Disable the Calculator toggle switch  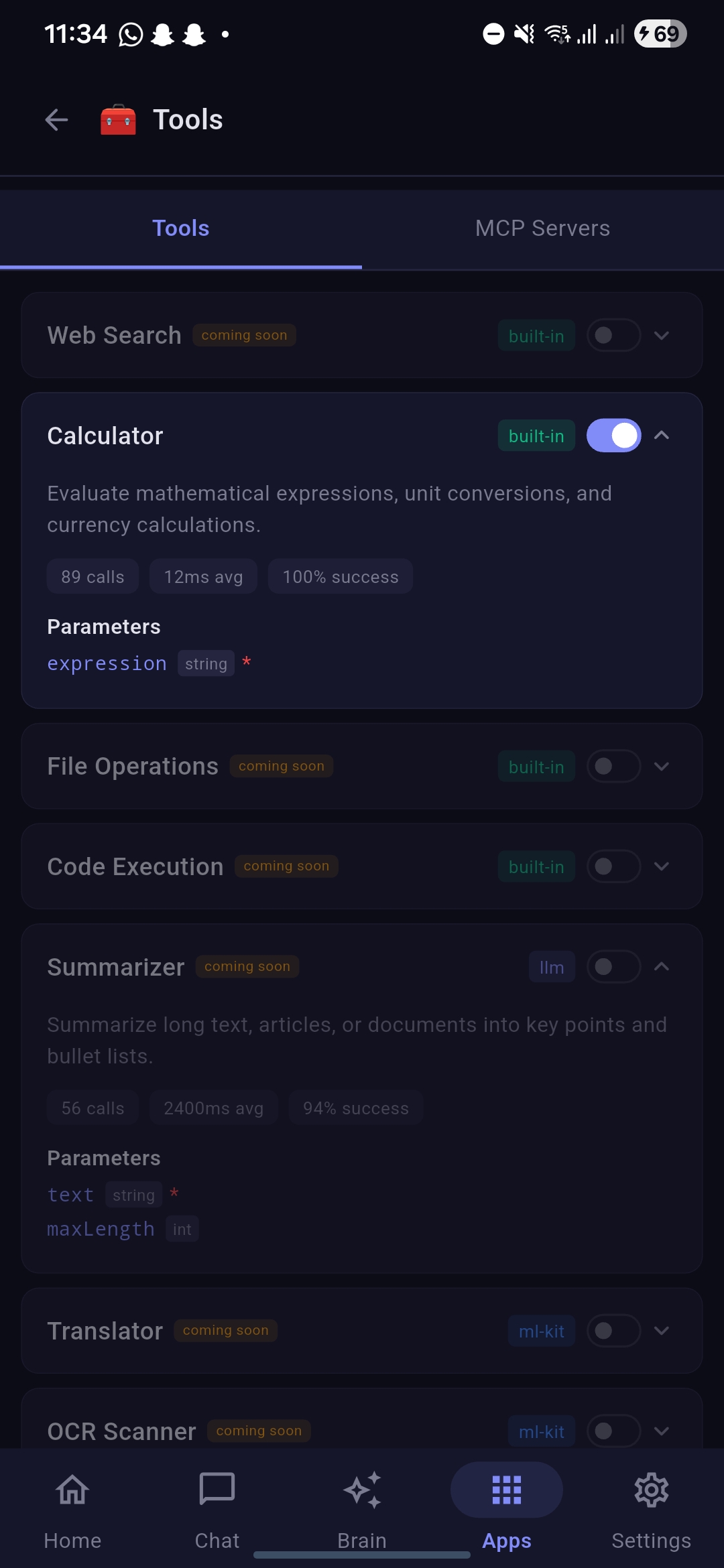pyautogui.click(x=613, y=436)
